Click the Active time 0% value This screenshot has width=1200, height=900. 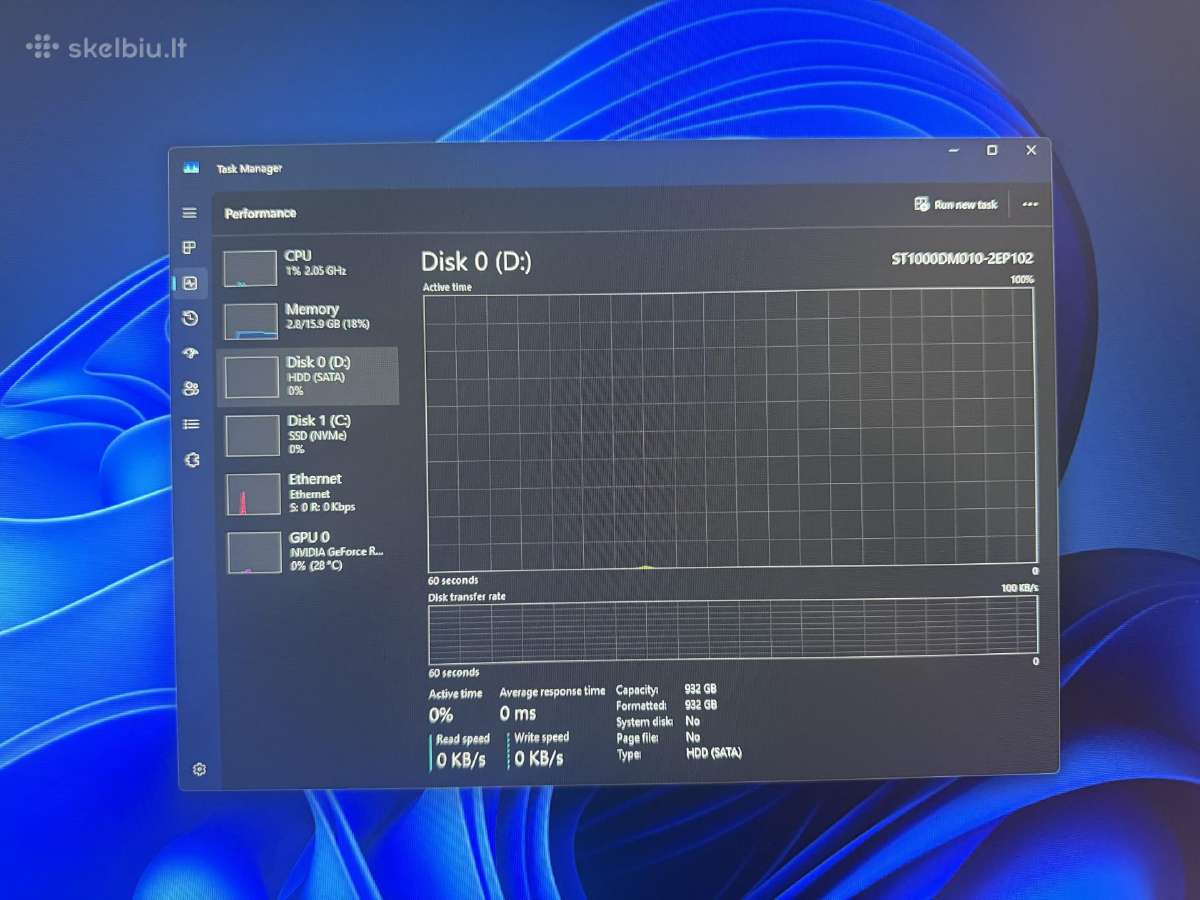[x=441, y=716]
